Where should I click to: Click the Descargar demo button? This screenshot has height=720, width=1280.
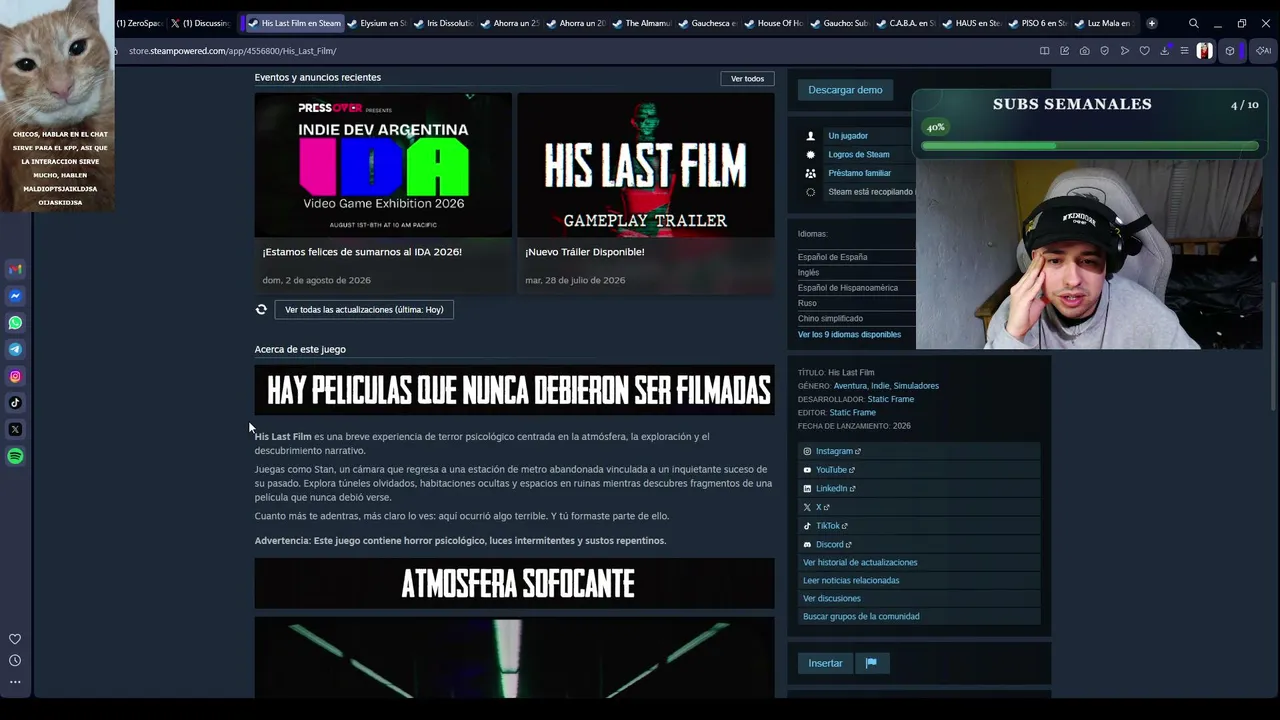pos(845,90)
